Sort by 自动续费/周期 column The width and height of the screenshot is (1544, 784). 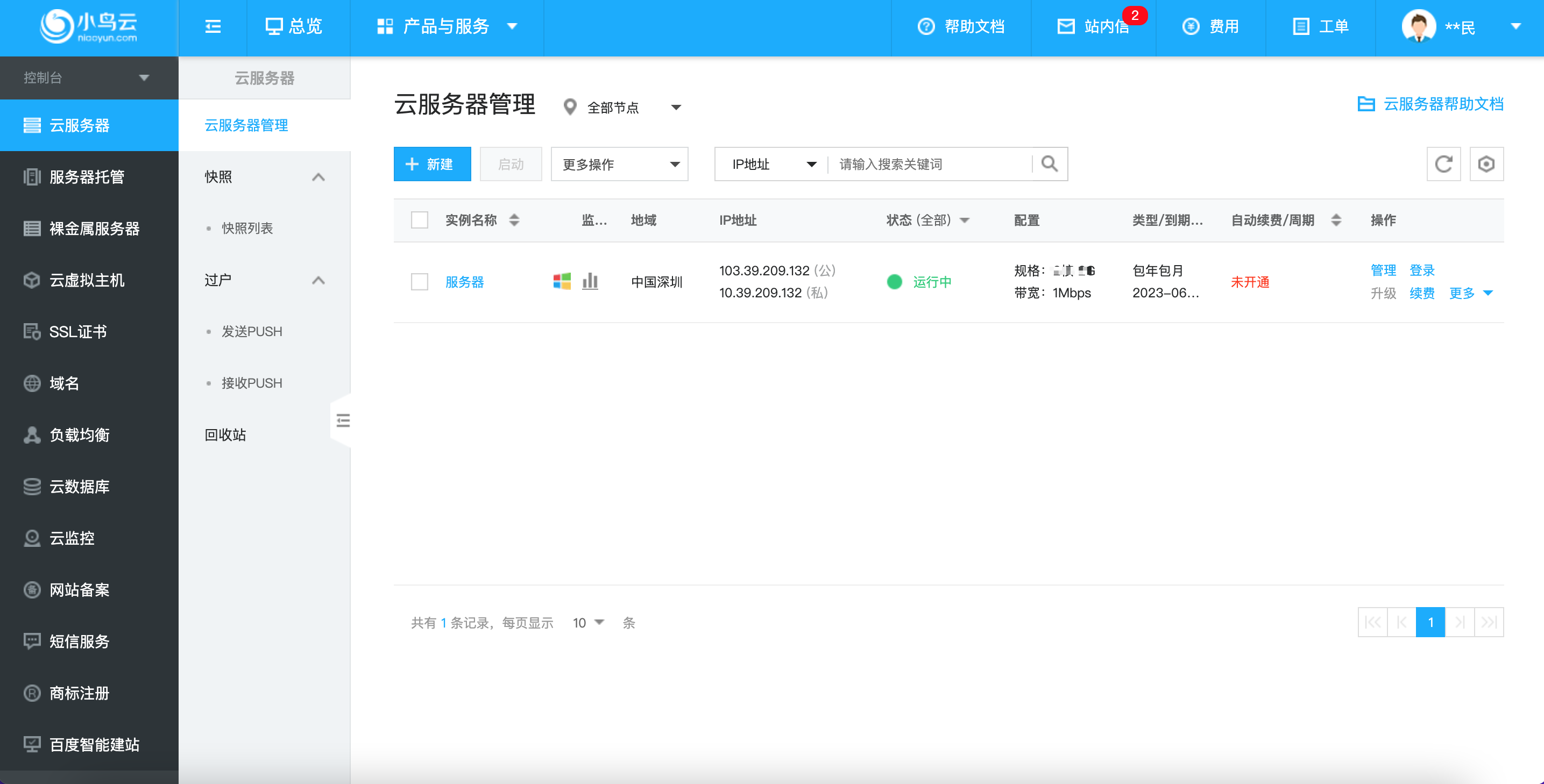point(1336,220)
